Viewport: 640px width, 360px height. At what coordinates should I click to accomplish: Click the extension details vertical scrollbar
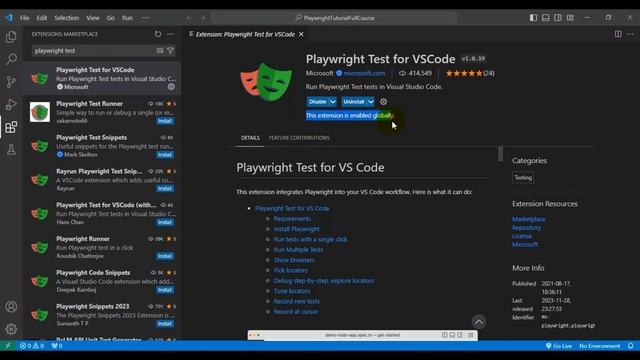point(500,154)
